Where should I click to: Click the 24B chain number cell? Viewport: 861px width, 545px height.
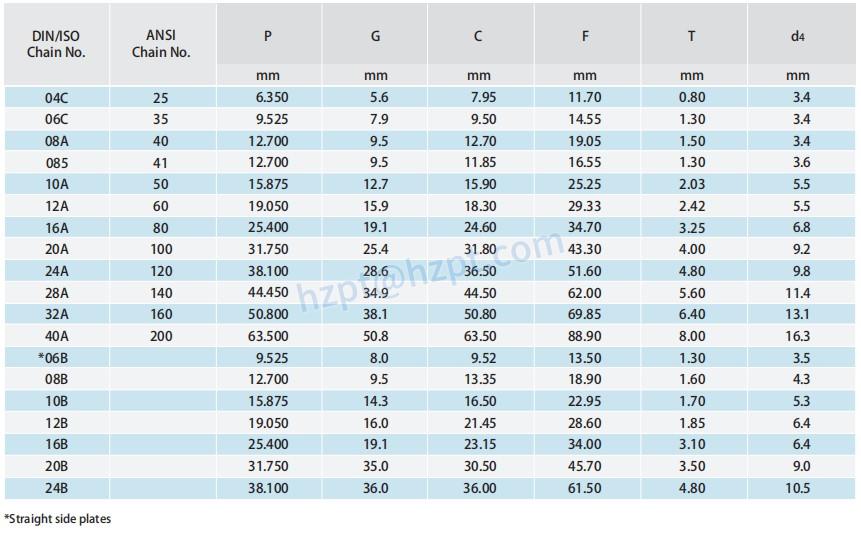coord(57,489)
